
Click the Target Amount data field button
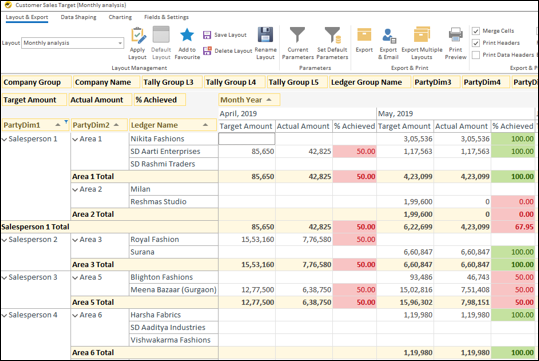pos(34,100)
